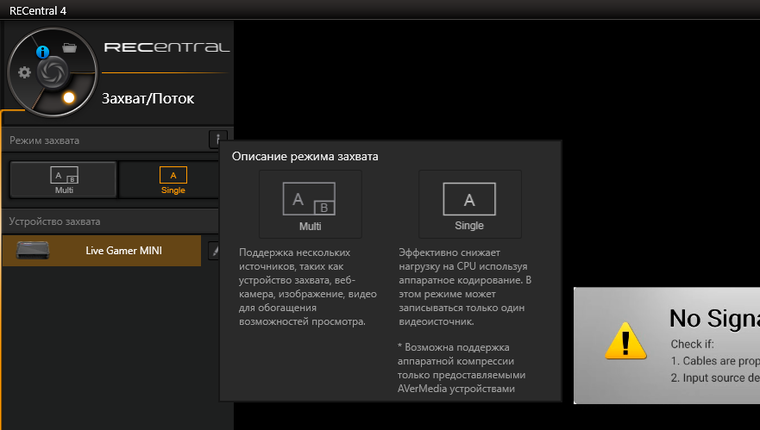Image resolution: width=760 pixels, height=430 pixels.
Task: Click the Single mode description paragraph
Action: click(x=465, y=287)
